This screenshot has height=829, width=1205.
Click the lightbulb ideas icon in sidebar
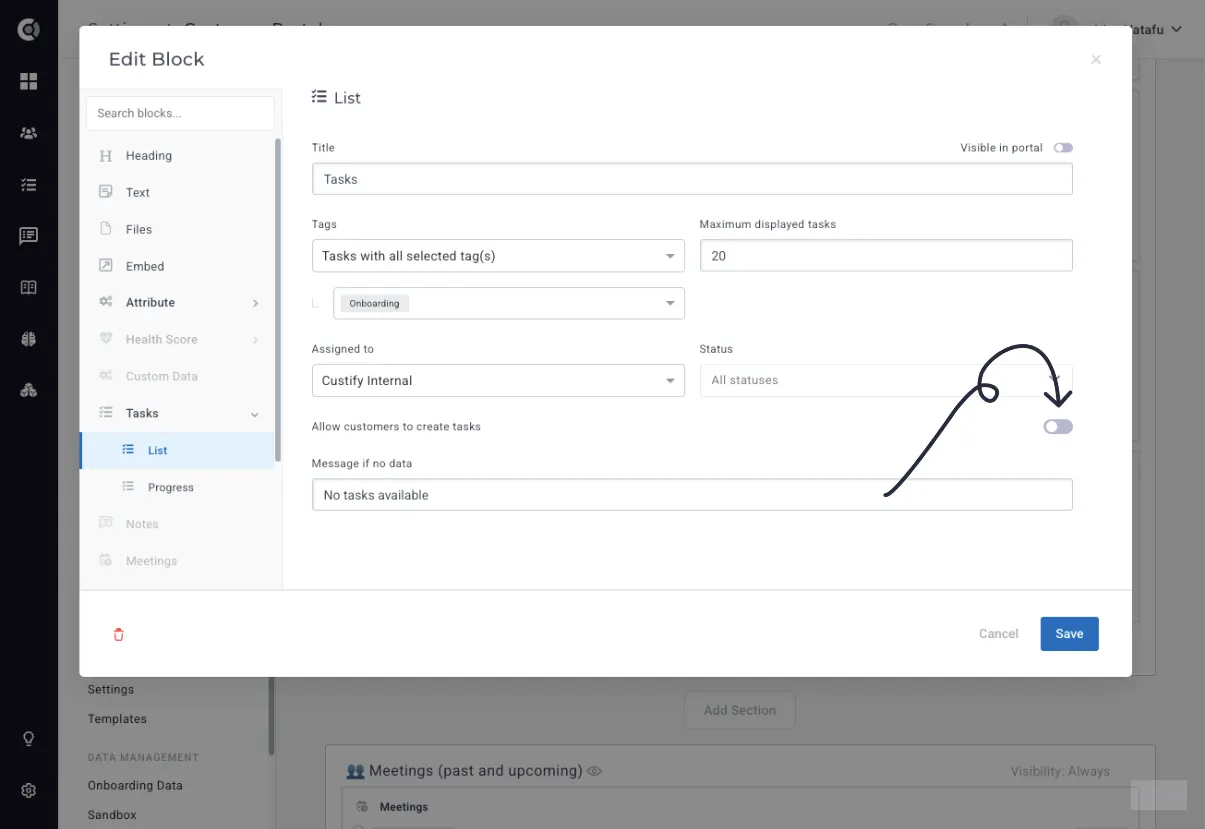[x=28, y=739]
